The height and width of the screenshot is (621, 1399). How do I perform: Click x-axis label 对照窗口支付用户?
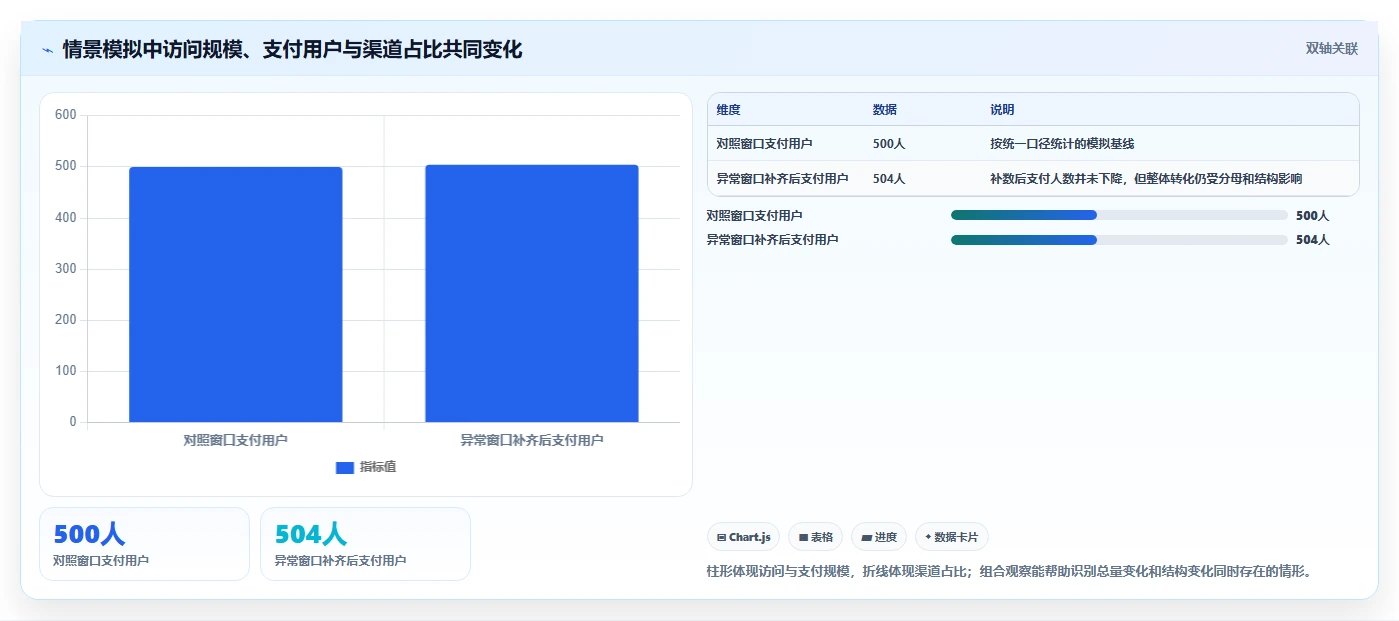tap(236, 440)
